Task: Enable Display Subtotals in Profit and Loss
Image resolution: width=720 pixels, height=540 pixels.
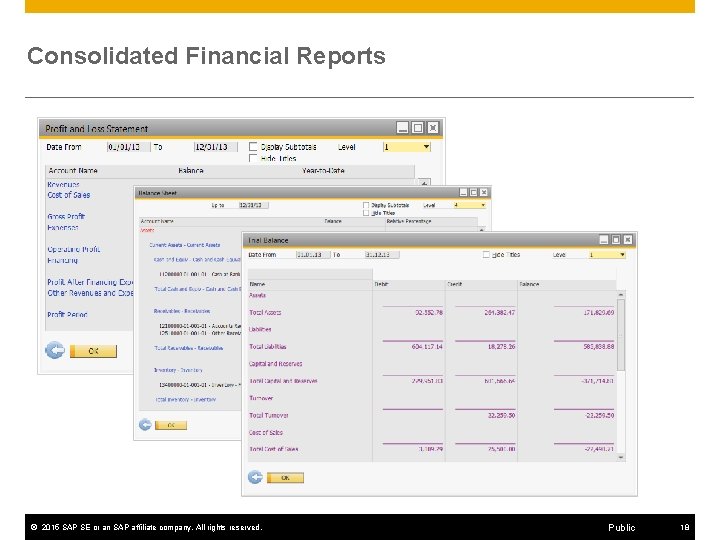Action: coord(253,147)
